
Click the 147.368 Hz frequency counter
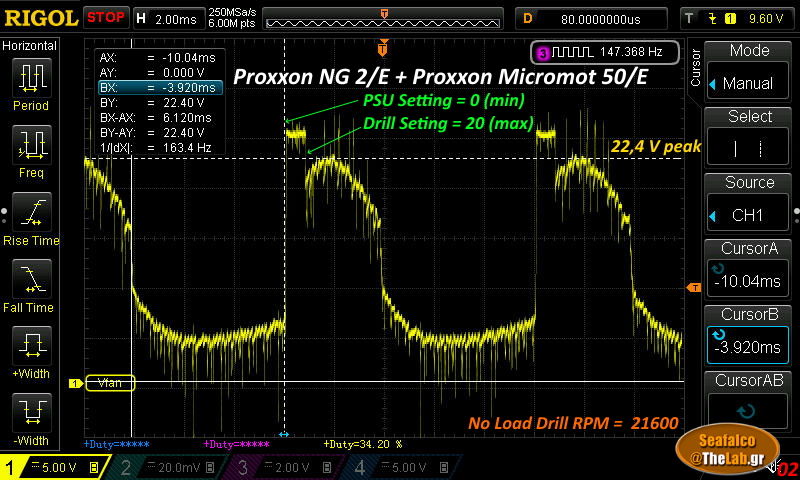605,52
